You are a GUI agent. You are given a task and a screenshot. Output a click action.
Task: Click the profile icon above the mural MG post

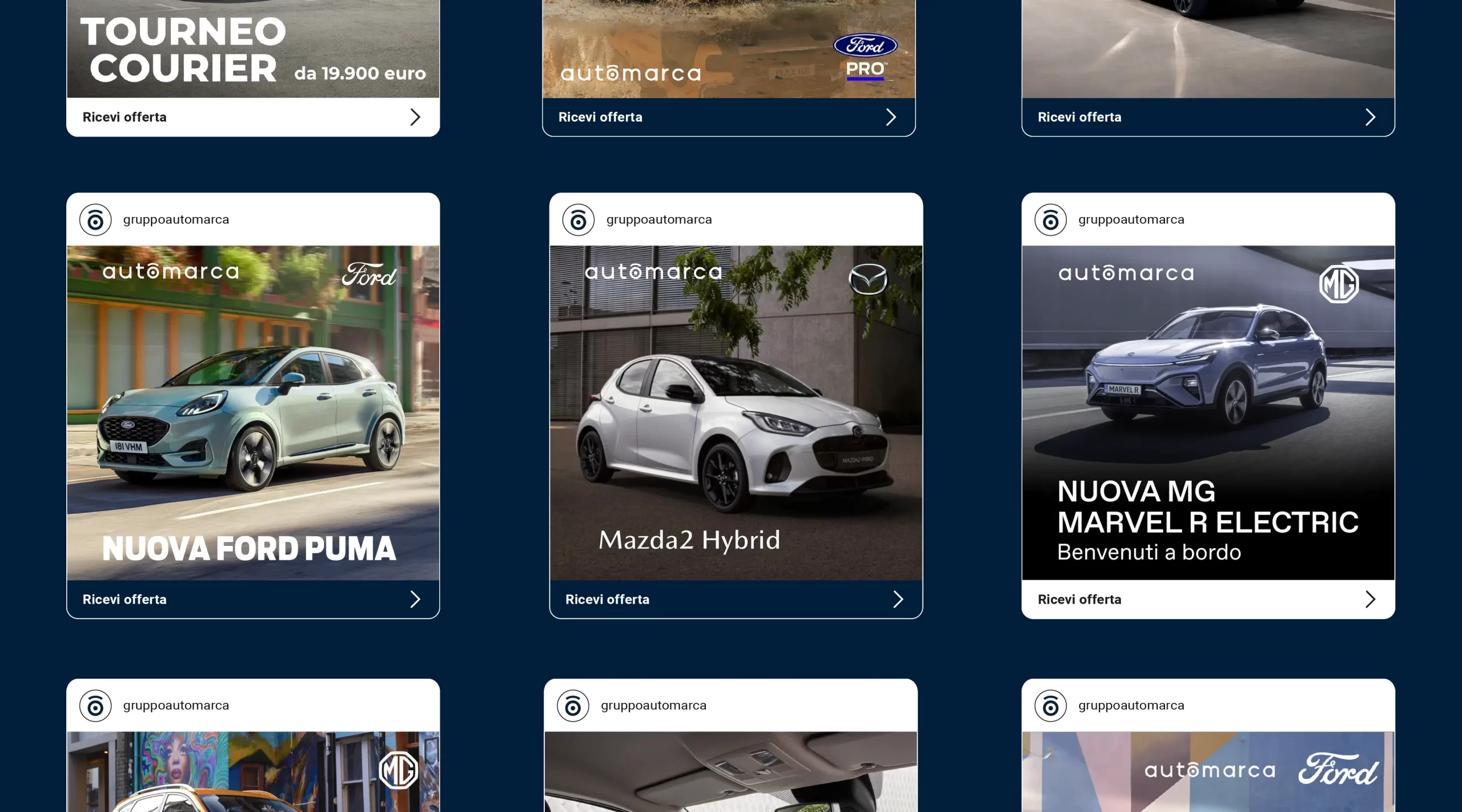coord(95,706)
